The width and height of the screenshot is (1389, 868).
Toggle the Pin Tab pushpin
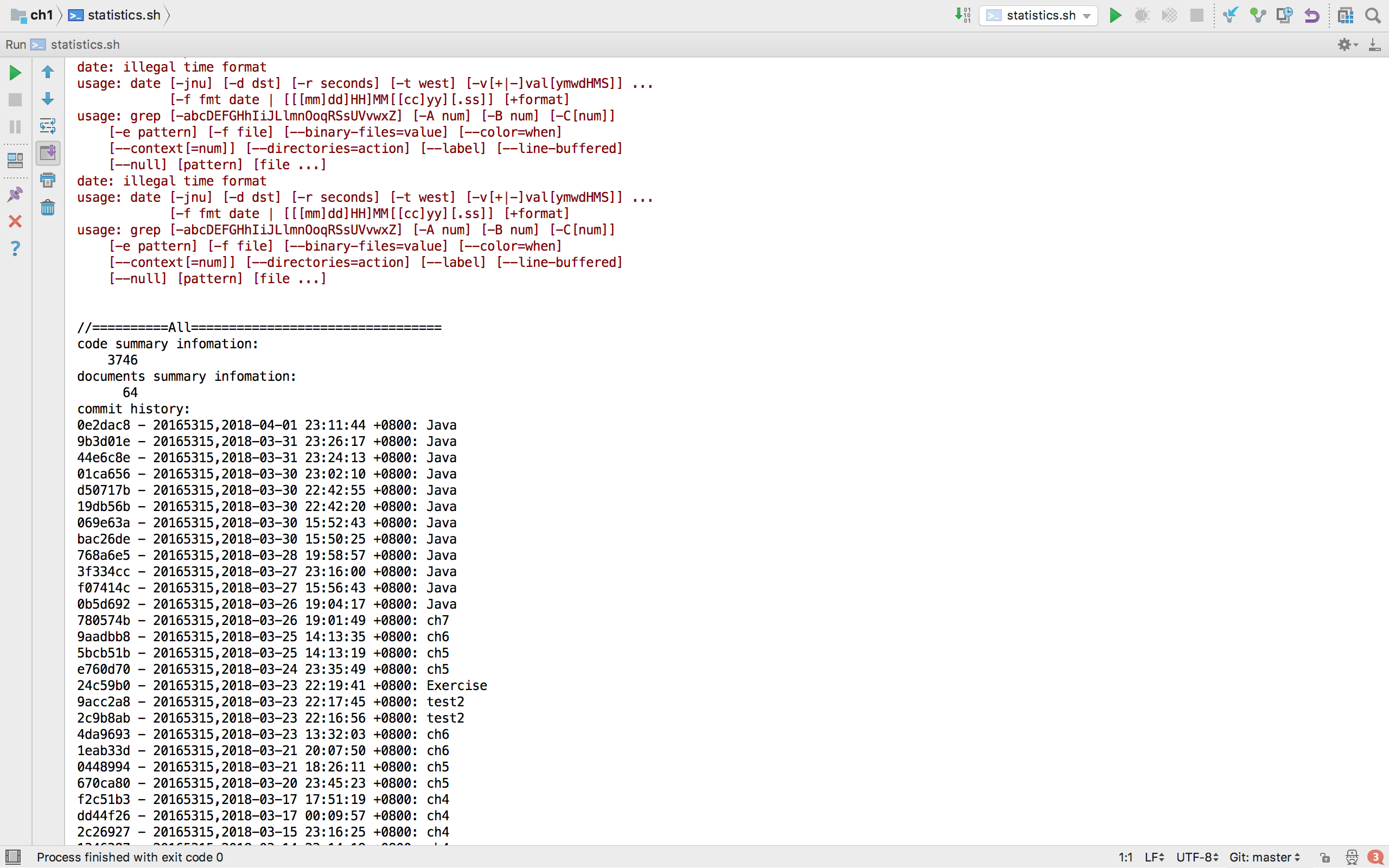pyautogui.click(x=16, y=194)
